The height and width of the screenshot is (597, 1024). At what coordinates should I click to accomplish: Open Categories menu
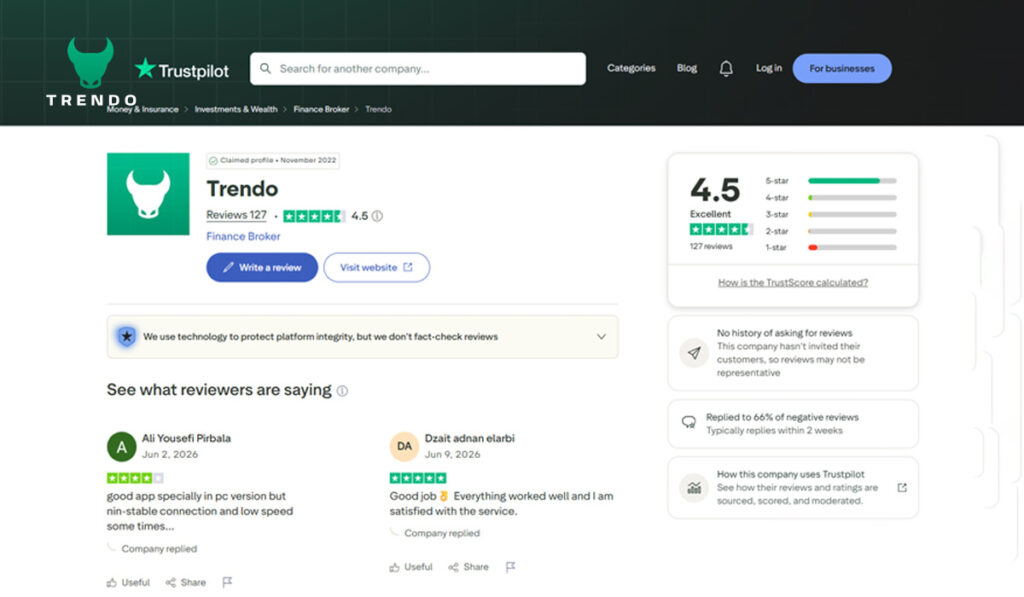(631, 68)
